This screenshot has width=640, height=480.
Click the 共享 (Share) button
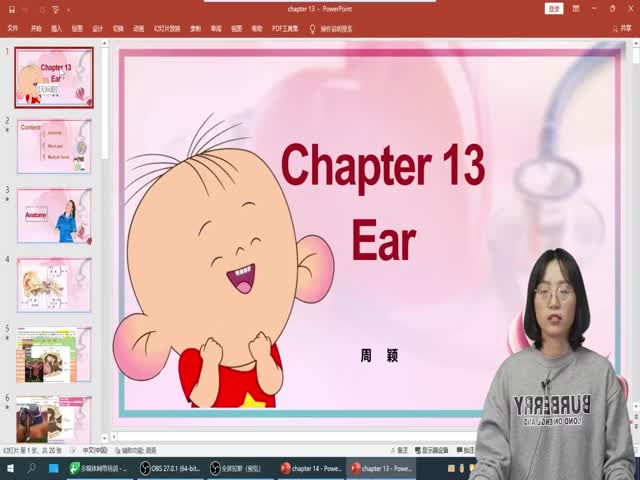[622, 28]
